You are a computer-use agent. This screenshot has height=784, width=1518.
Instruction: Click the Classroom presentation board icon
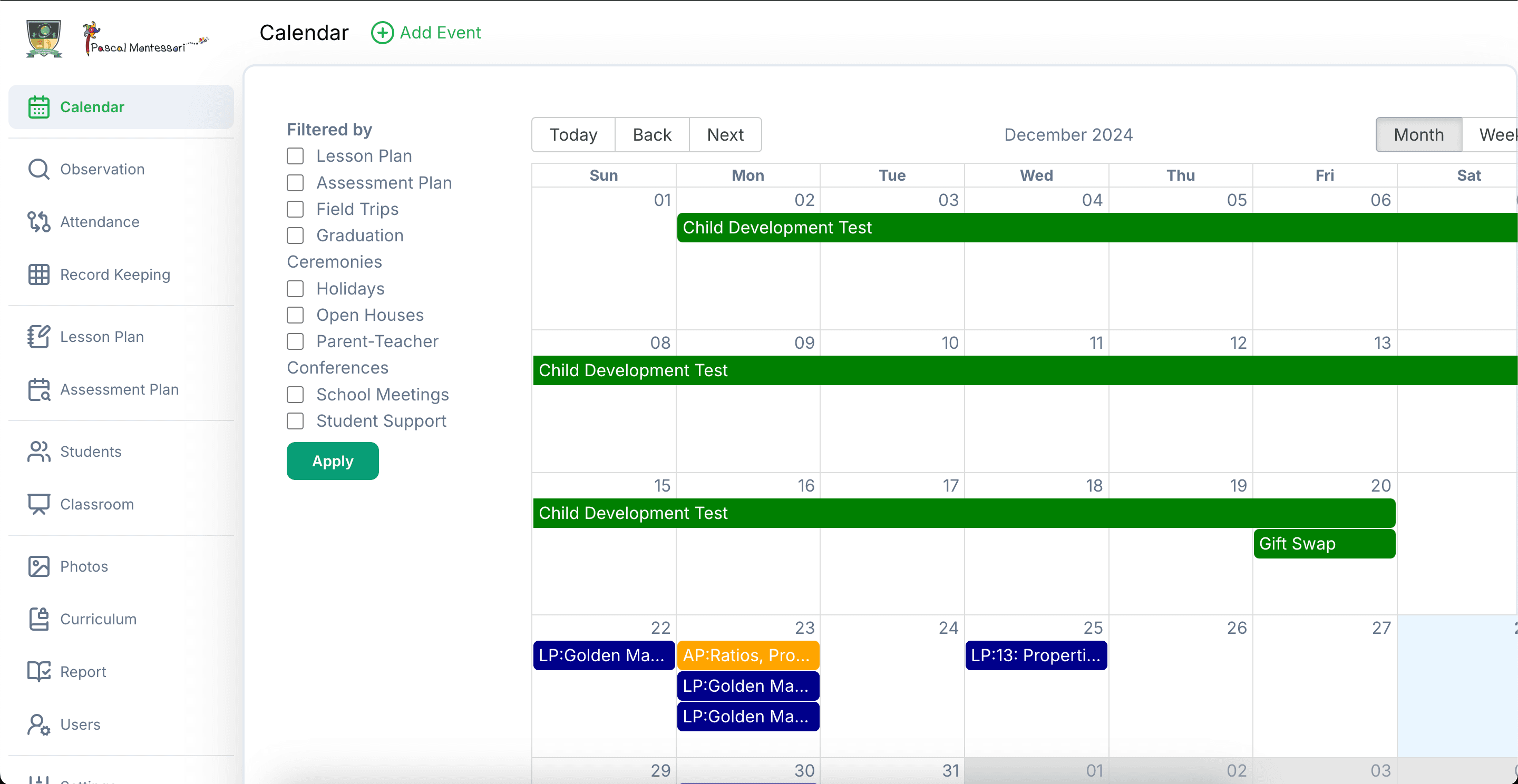[x=39, y=504]
